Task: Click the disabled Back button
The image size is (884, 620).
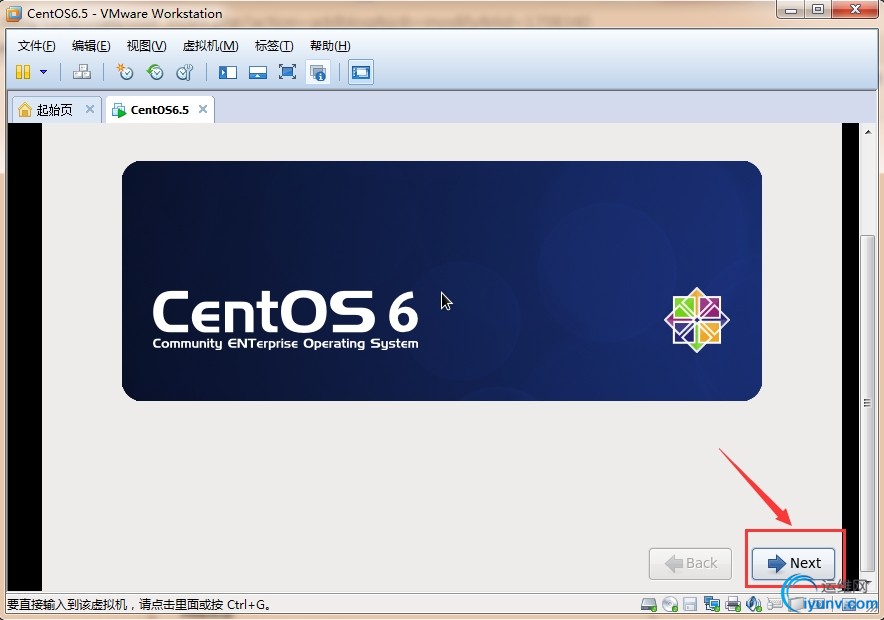Action: click(691, 563)
